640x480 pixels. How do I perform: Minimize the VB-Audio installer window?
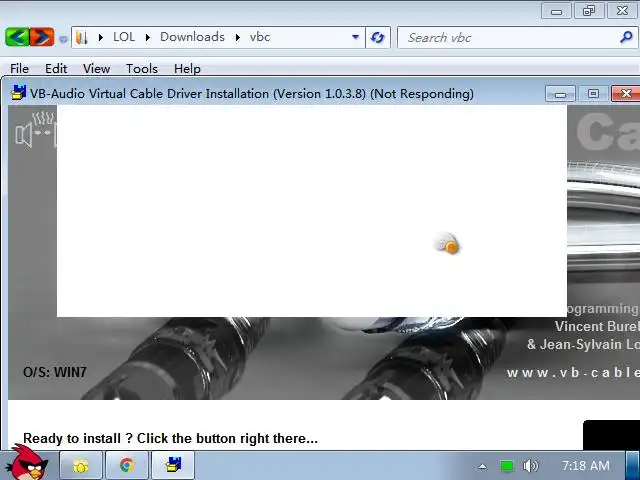click(560, 94)
